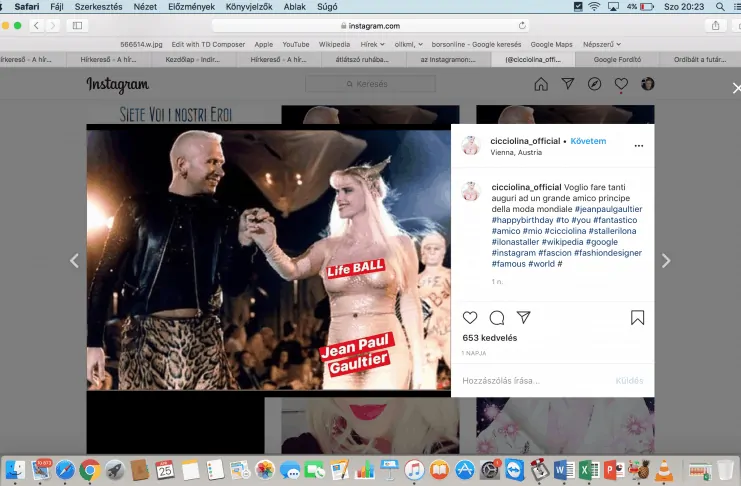The height and width of the screenshot is (486, 741).
Task: Click the instagram.com address bar
Action: [370, 26]
